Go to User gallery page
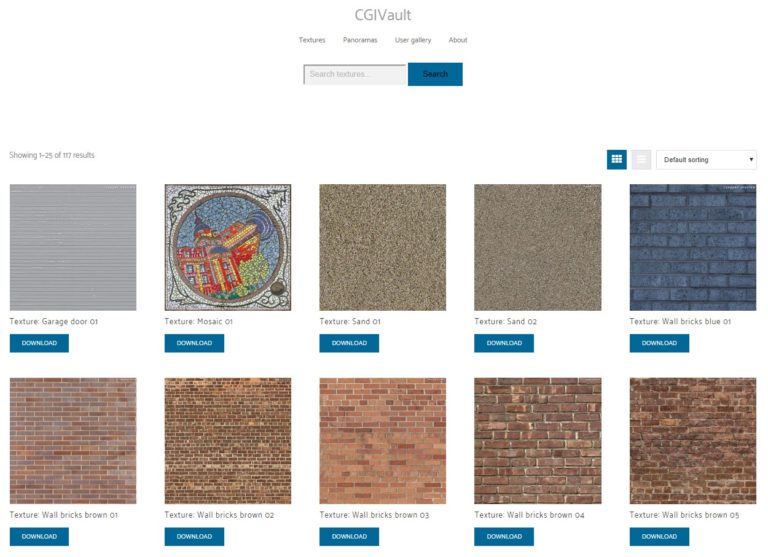The image size is (768, 557). pos(413,40)
